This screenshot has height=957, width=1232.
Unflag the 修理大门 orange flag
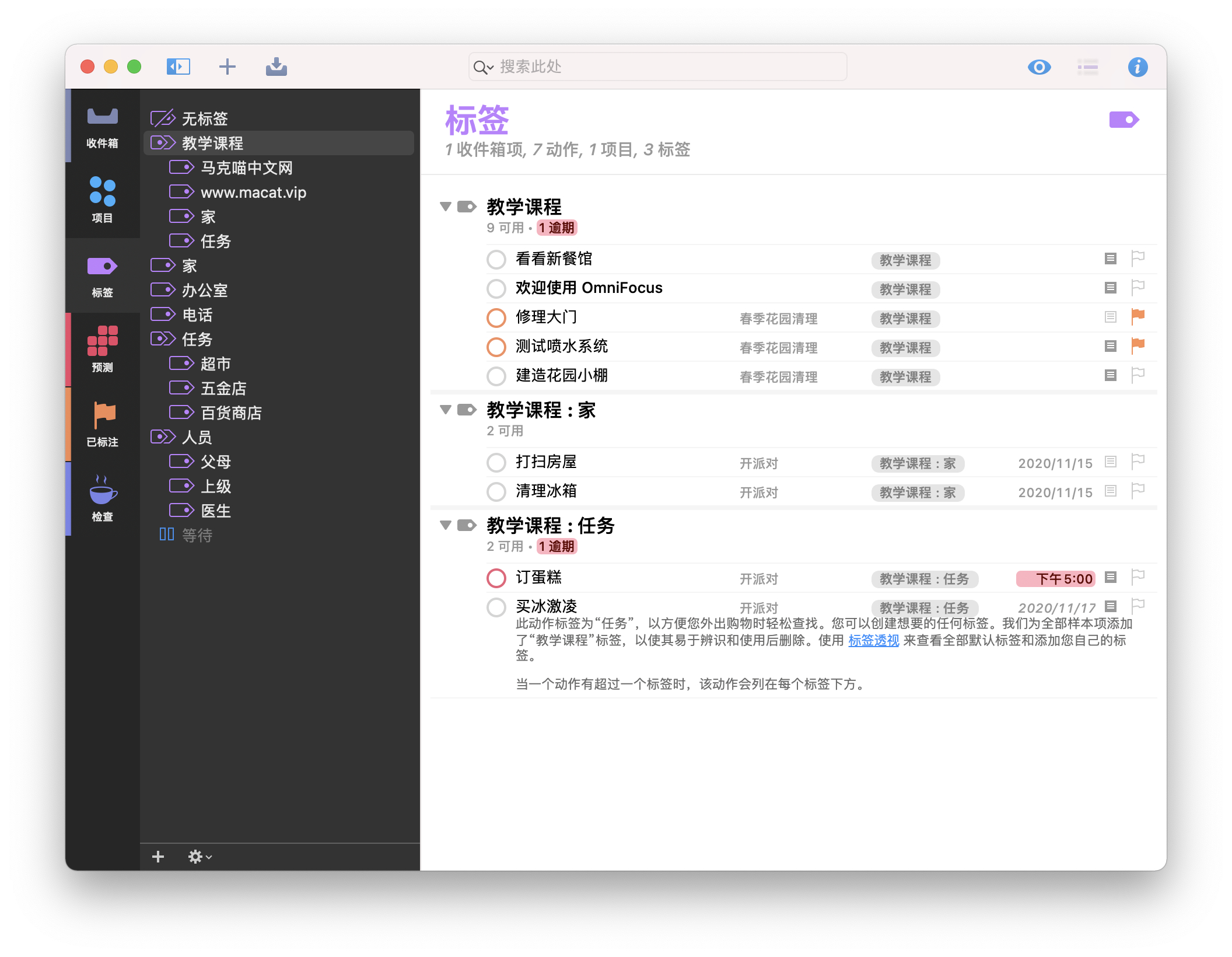pyautogui.click(x=1137, y=317)
